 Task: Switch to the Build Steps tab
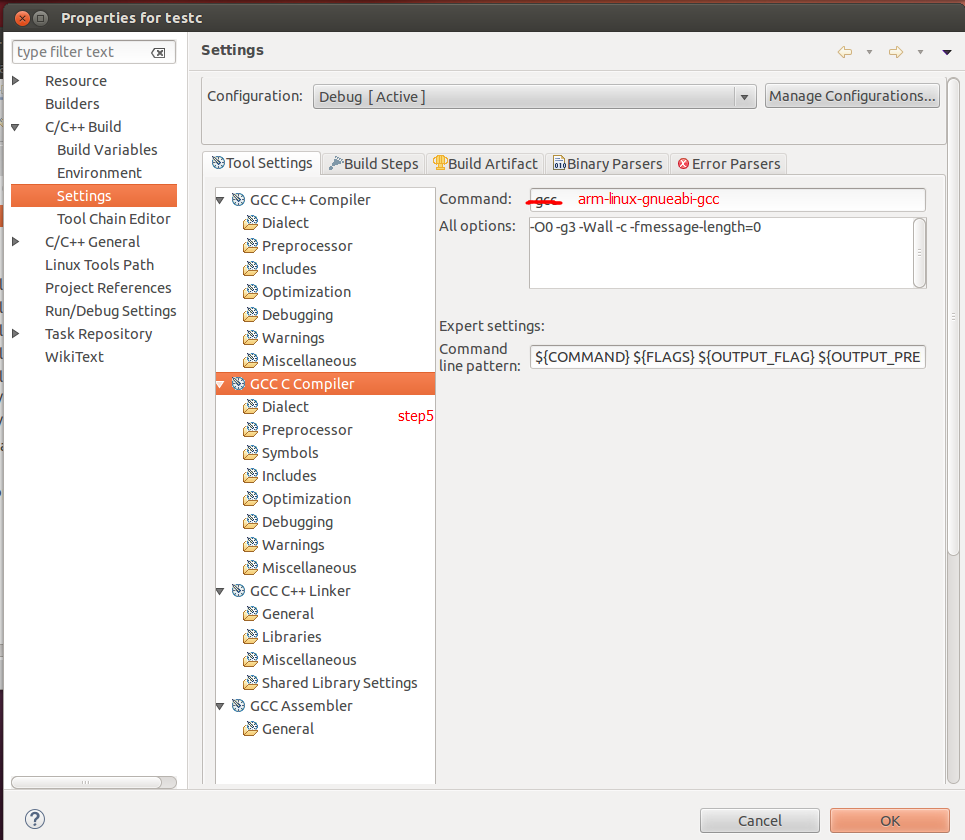click(x=374, y=164)
